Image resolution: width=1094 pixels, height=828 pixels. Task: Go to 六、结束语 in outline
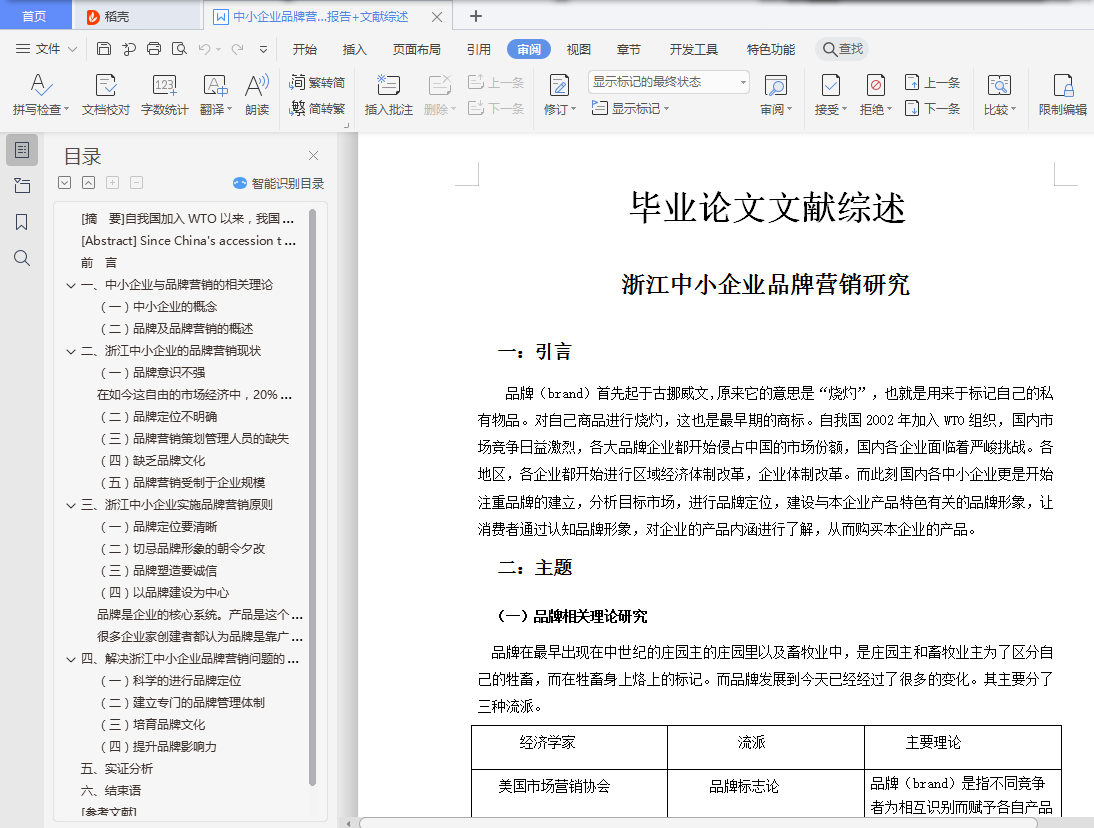(x=111, y=791)
